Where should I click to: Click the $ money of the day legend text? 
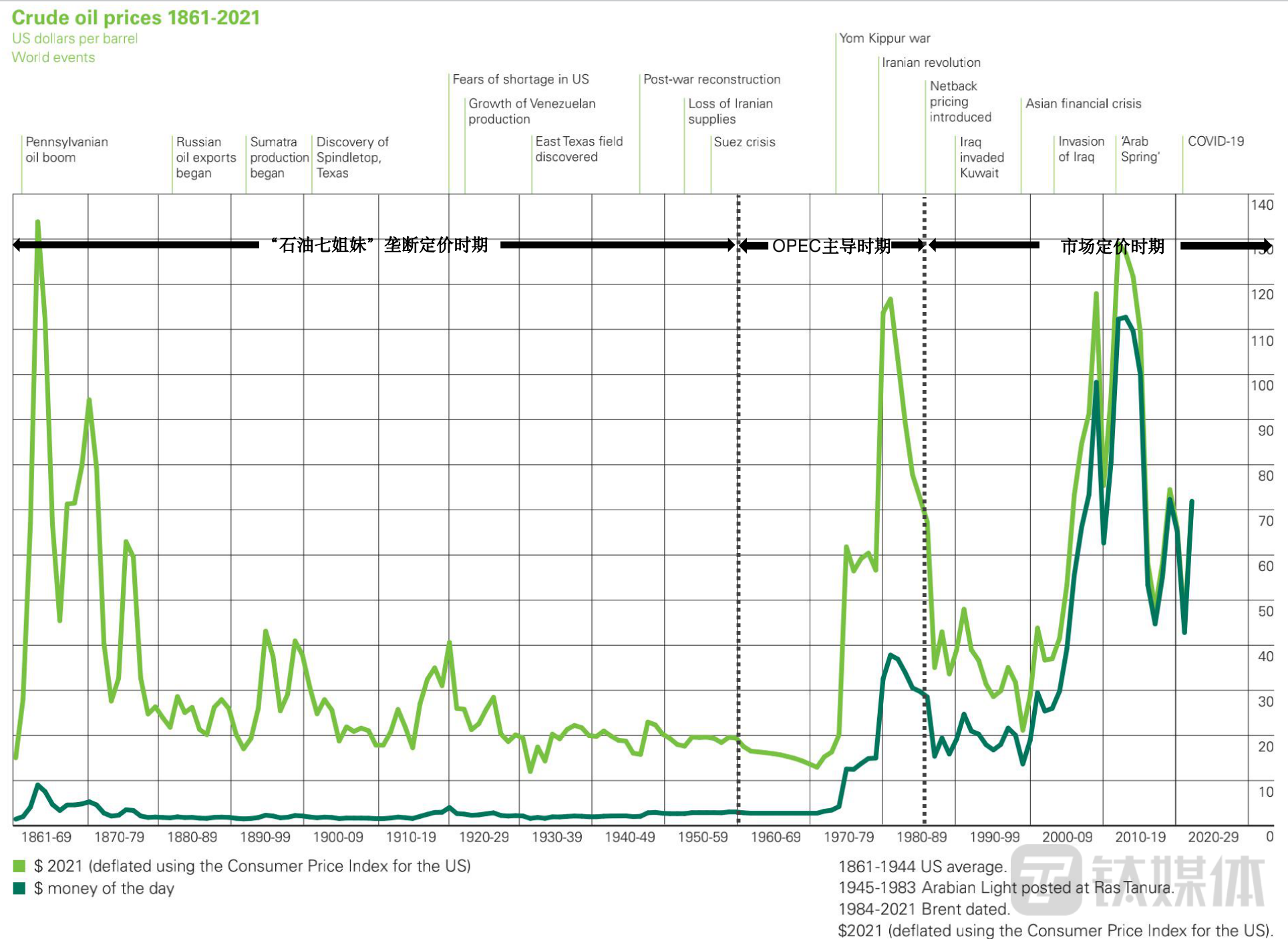104,888
